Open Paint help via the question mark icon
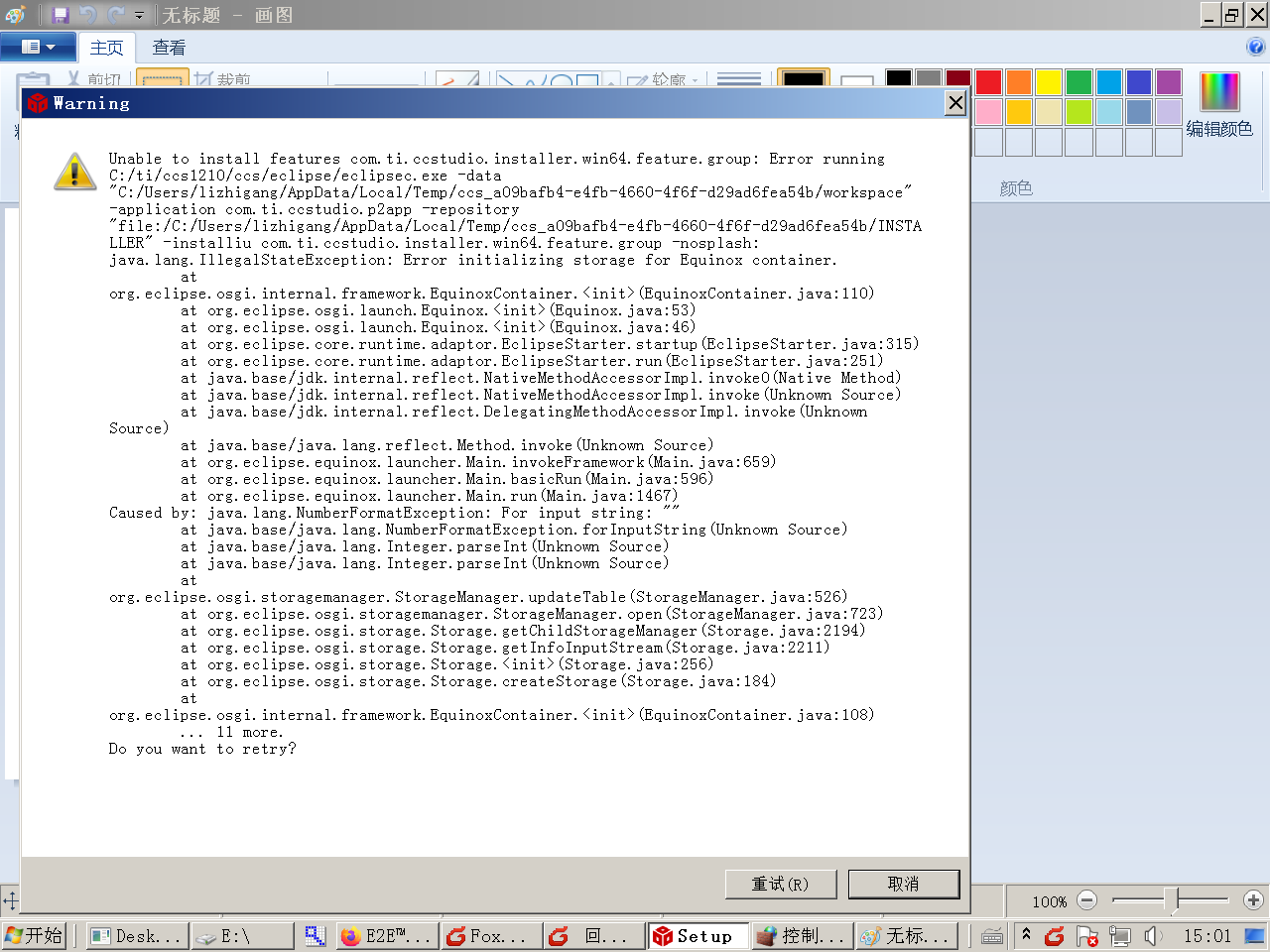This screenshot has height=952, width=1270. 1255,47
